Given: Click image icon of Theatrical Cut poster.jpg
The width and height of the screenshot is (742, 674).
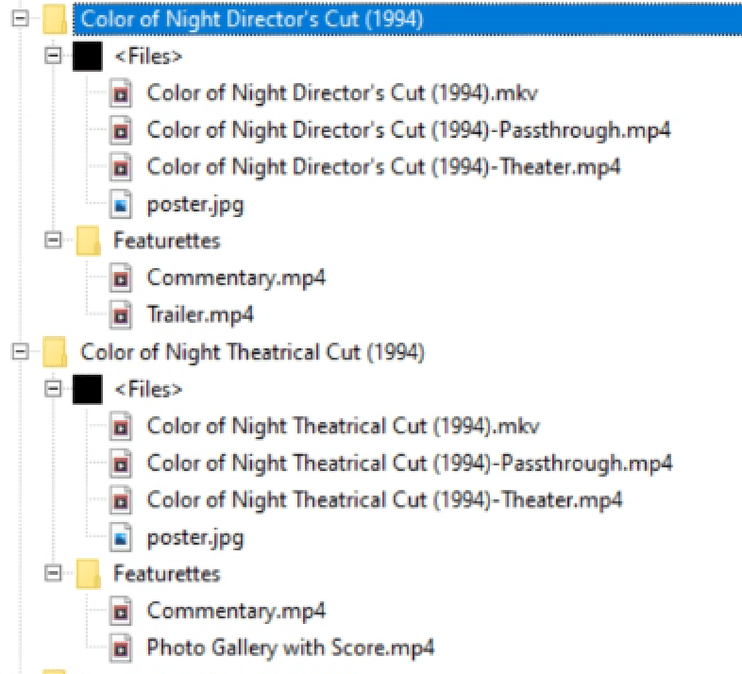Looking at the screenshot, I should point(121,537).
